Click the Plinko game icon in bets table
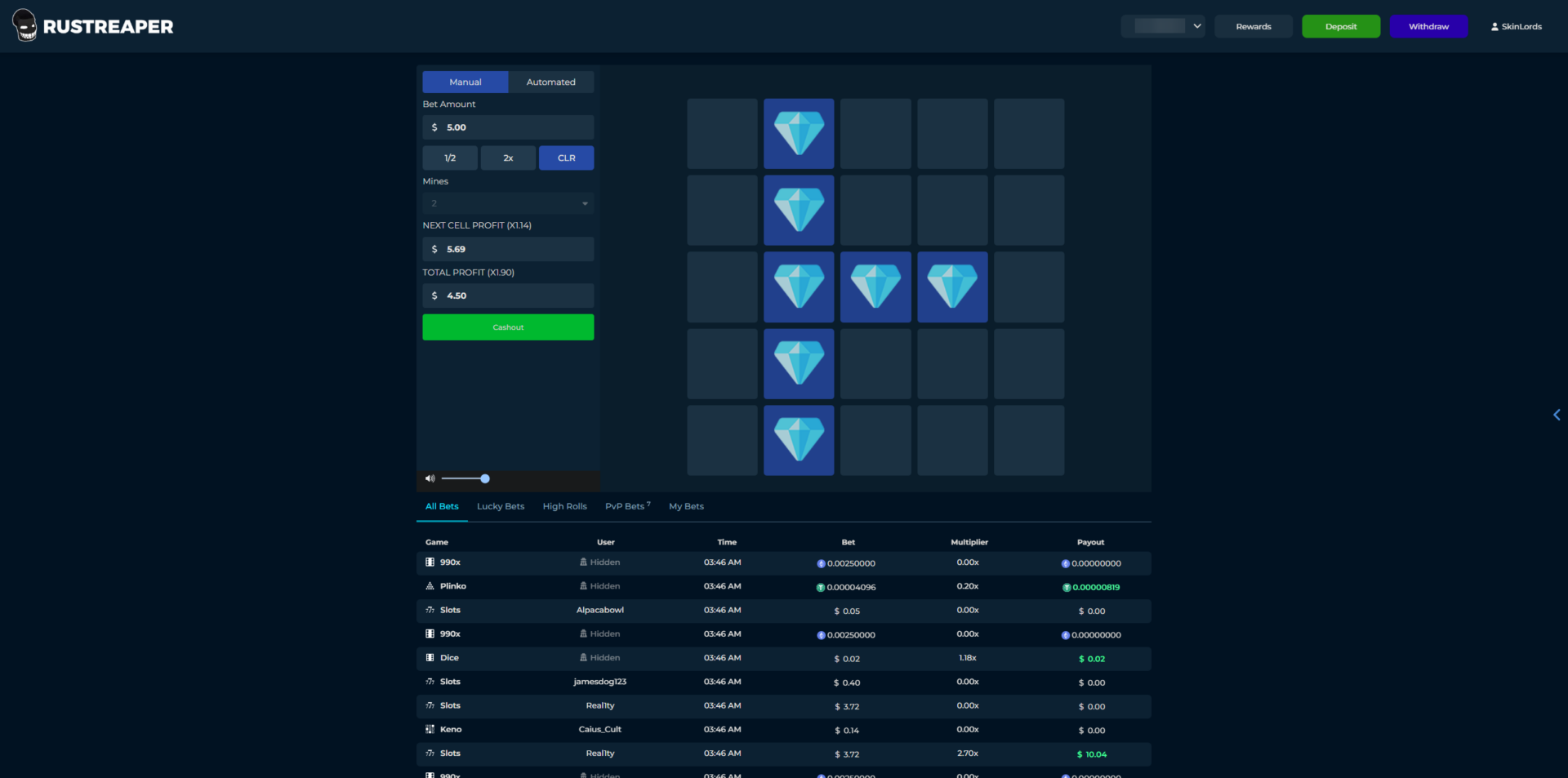This screenshot has width=1568, height=778. click(430, 586)
